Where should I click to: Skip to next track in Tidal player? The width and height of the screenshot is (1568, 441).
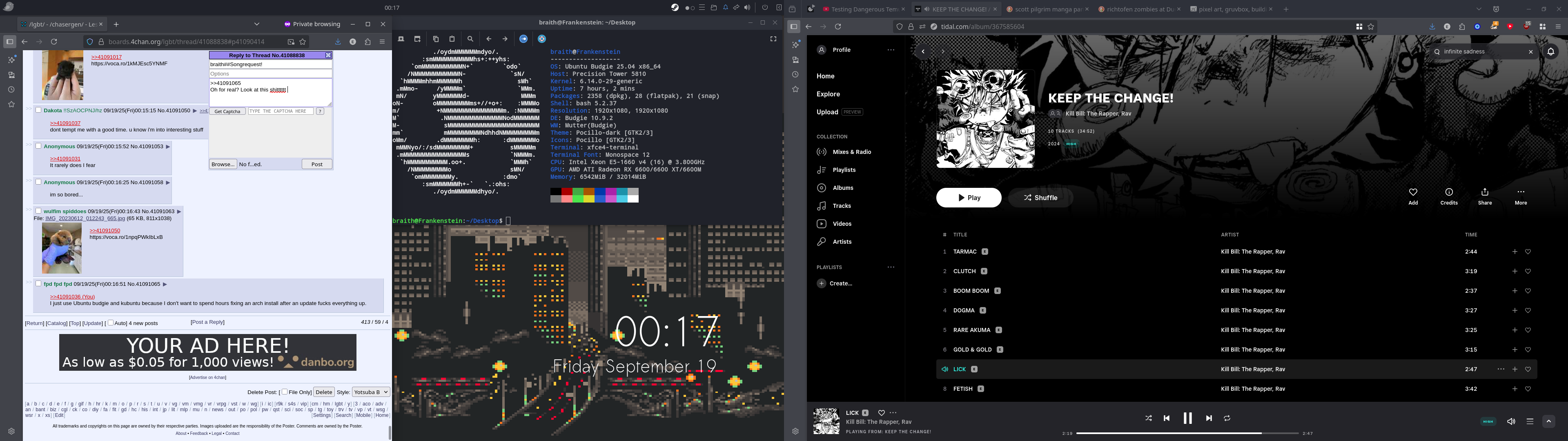pos(1209,418)
